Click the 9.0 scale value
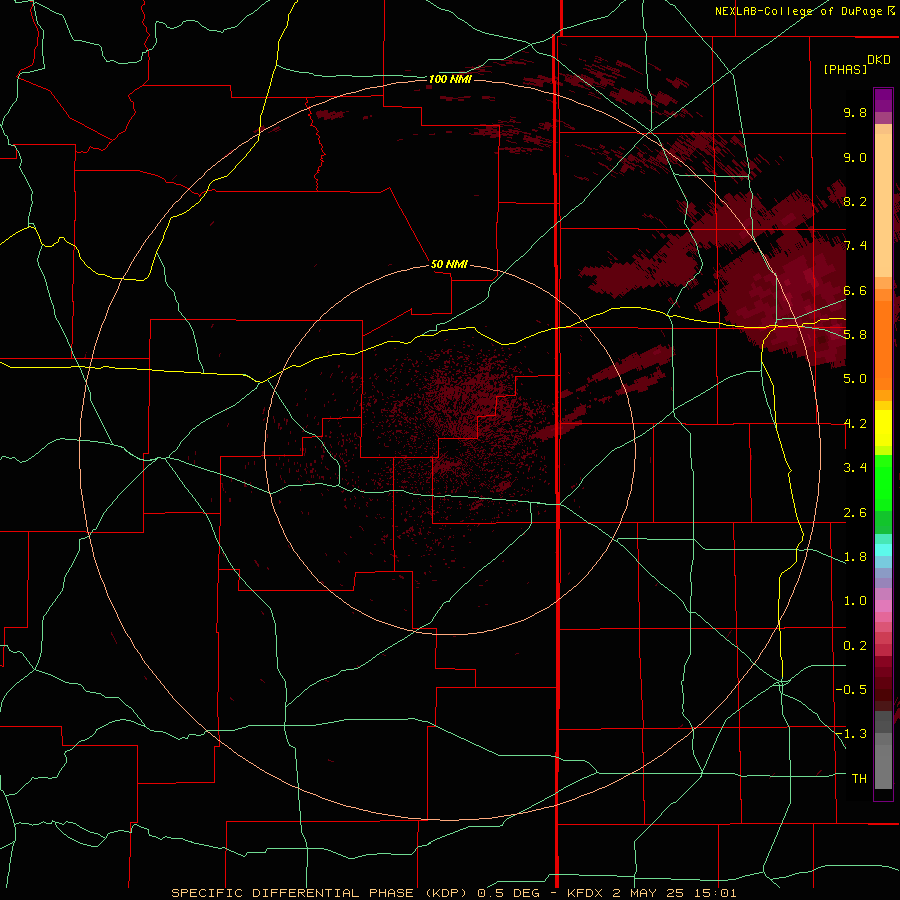This screenshot has height=900, width=900. [855, 157]
